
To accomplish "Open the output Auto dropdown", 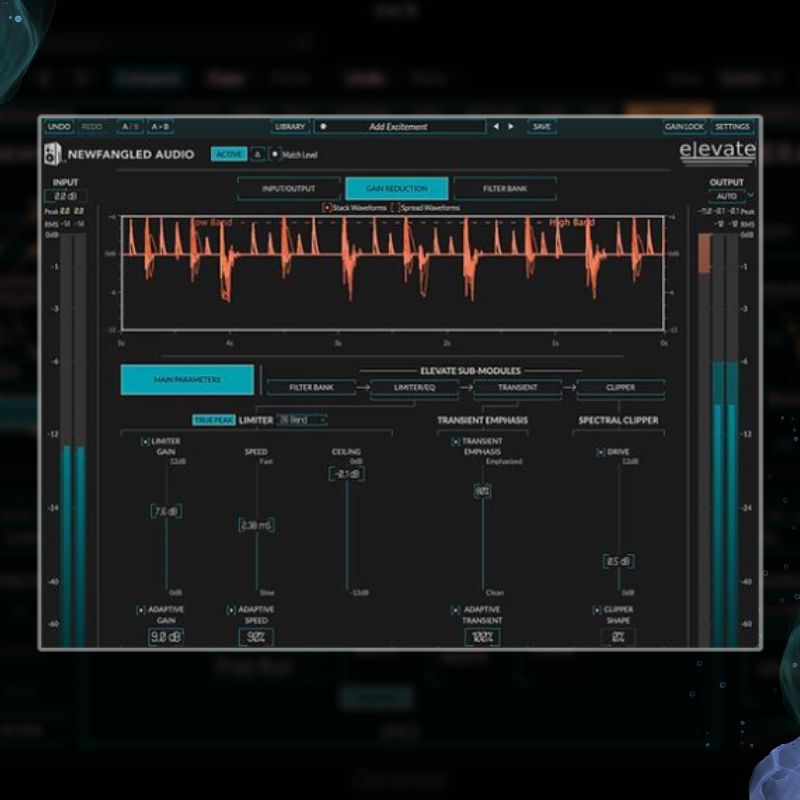I will 730,196.
